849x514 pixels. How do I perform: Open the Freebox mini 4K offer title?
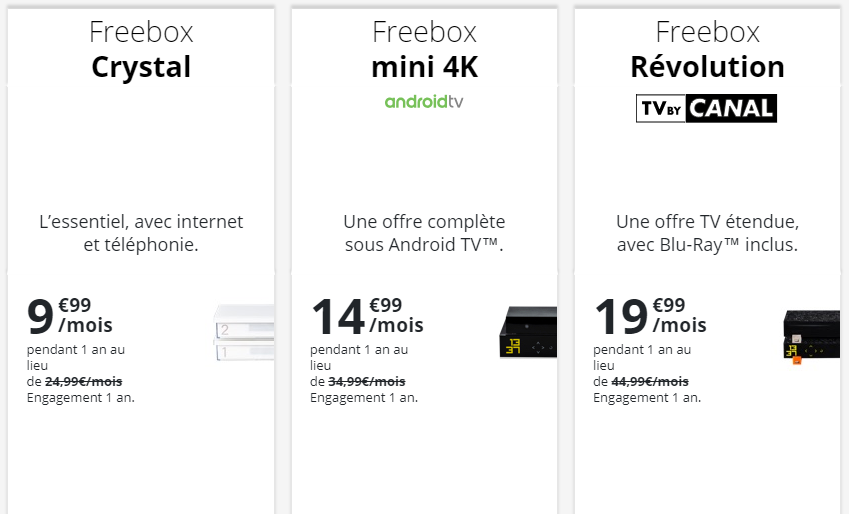tap(424, 50)
